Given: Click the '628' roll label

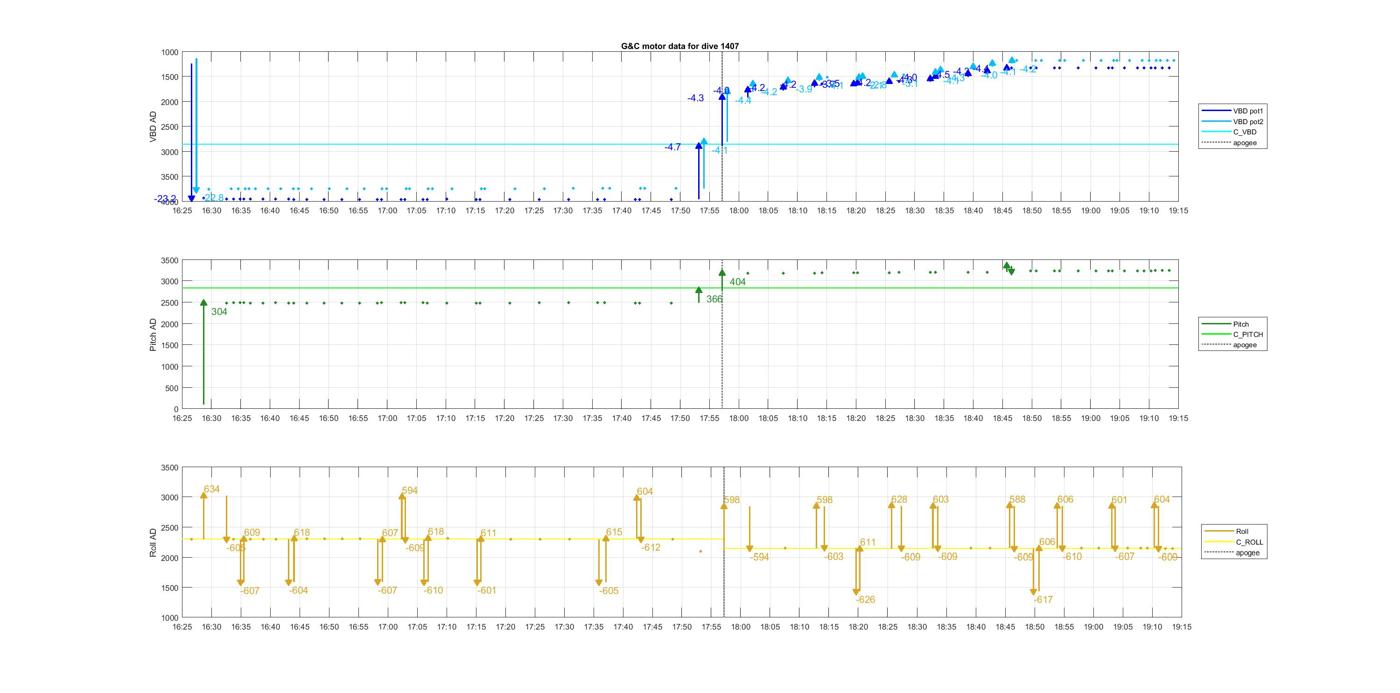Looking at the screenshot, I should tap(899, 500).
